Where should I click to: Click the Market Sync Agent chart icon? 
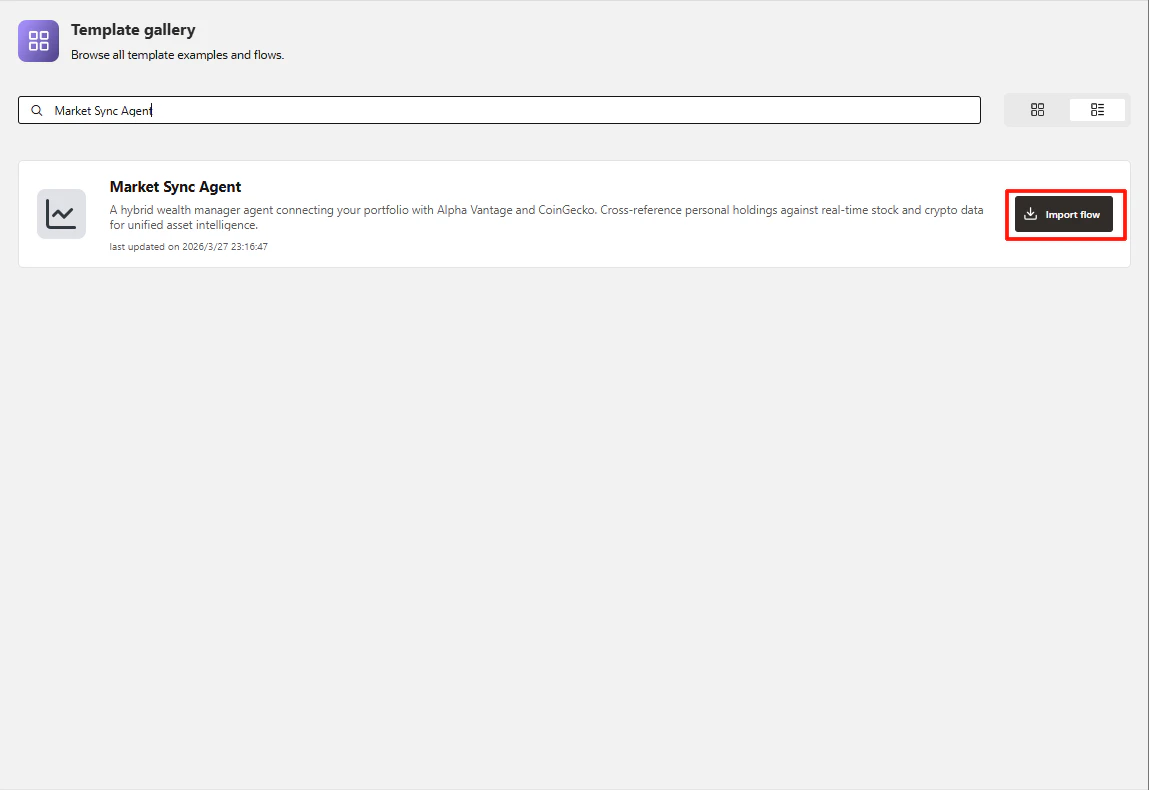[x=62, y=214]
